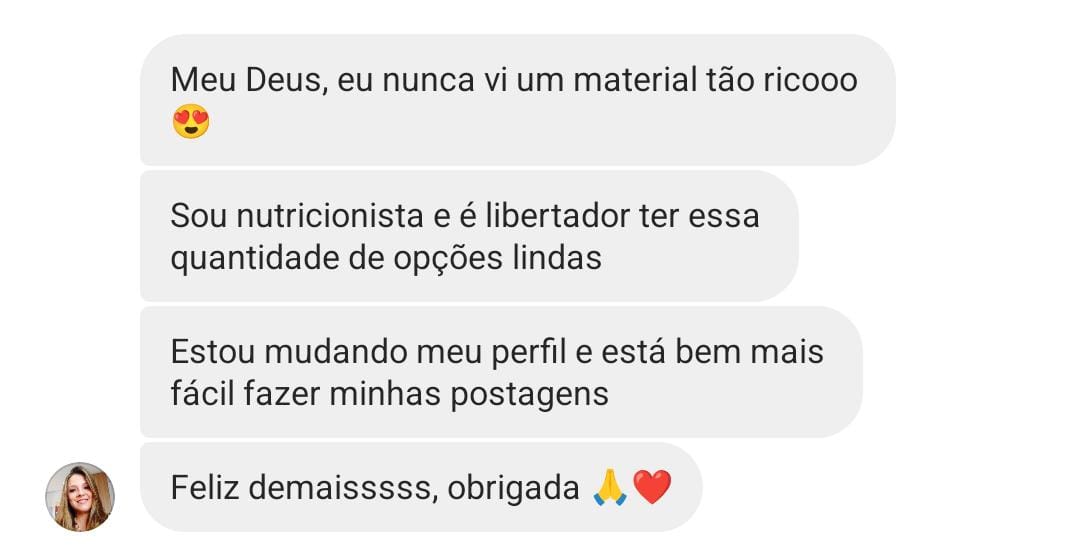Click the praying hands emoji

coord(610,487)
